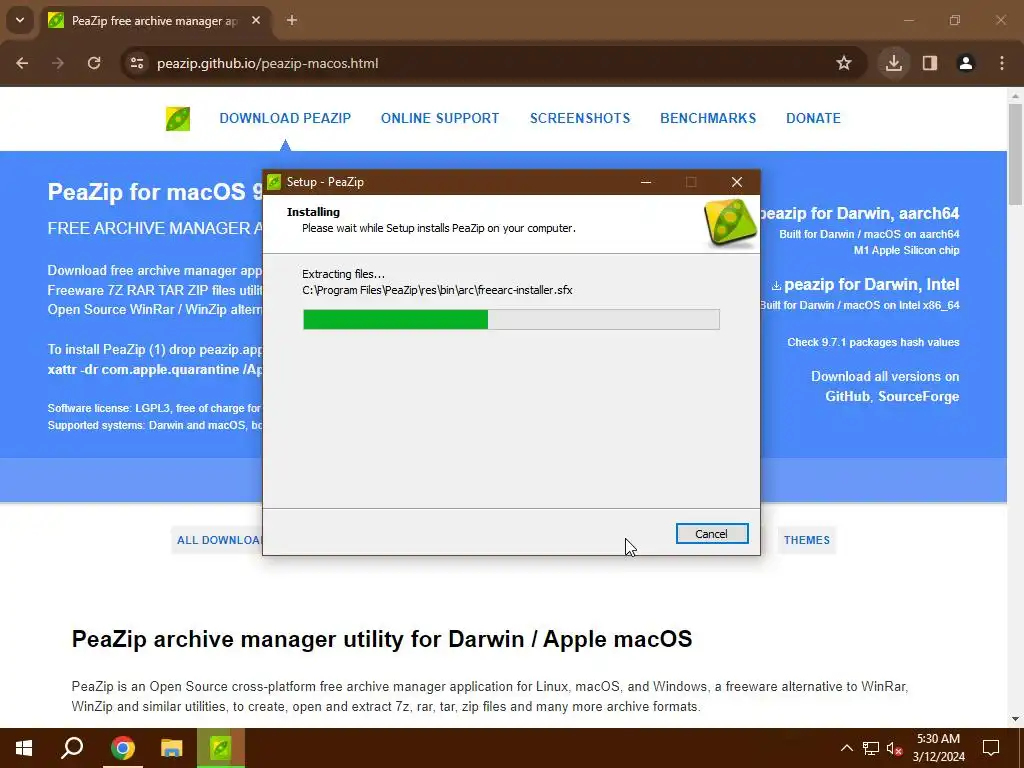Click the taskbar clock showing 5:30 AM

click(x=938, y=748)
